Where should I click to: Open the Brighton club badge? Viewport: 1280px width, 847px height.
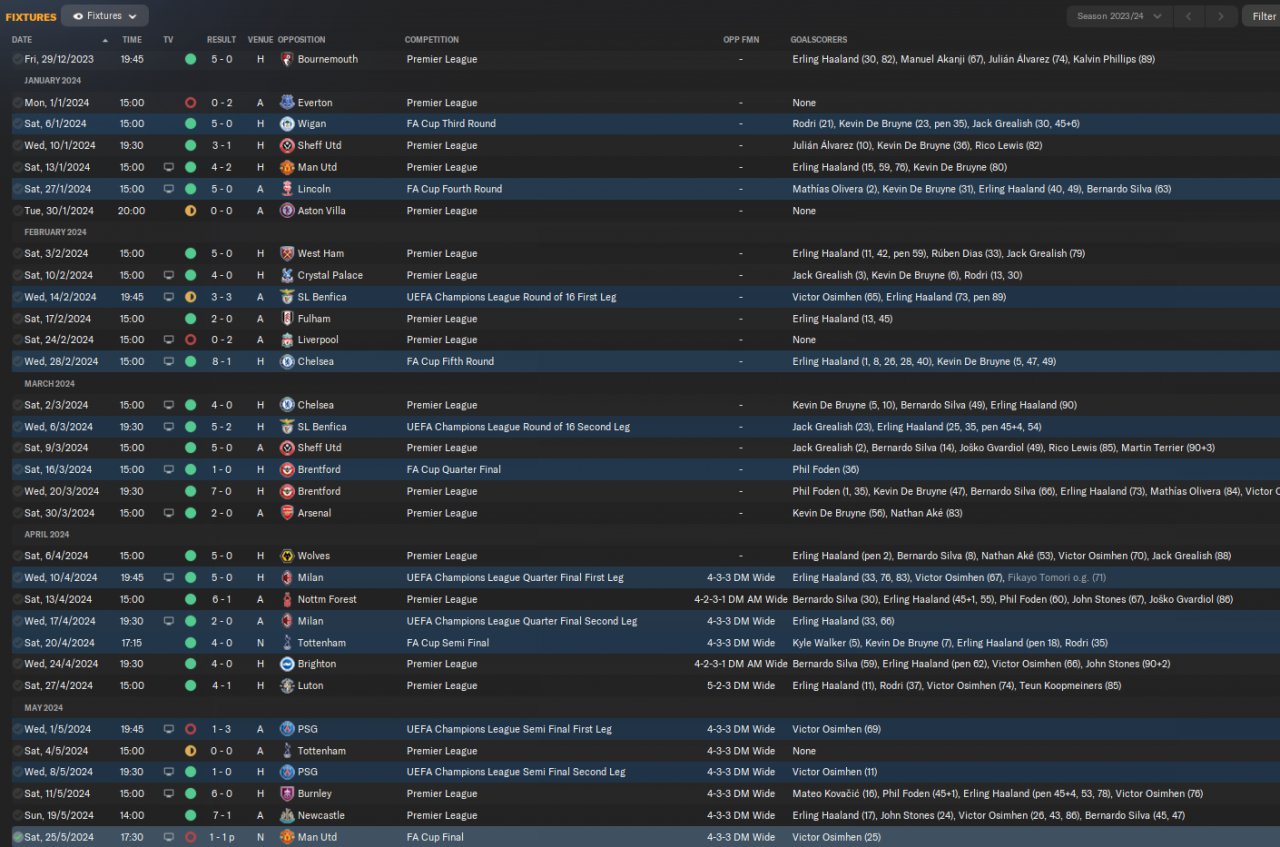click(x=287, y=664)
